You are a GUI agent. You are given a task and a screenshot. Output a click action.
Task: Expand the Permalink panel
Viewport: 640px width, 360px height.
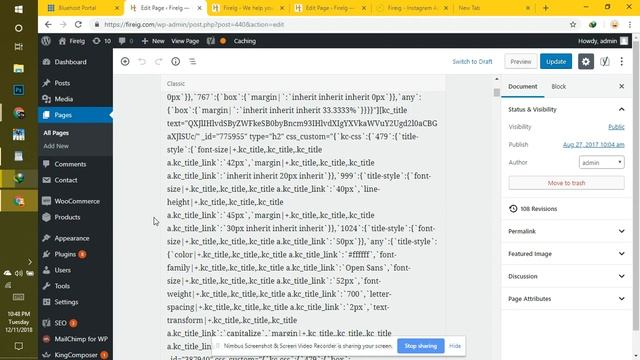click(x=567, y=231)
